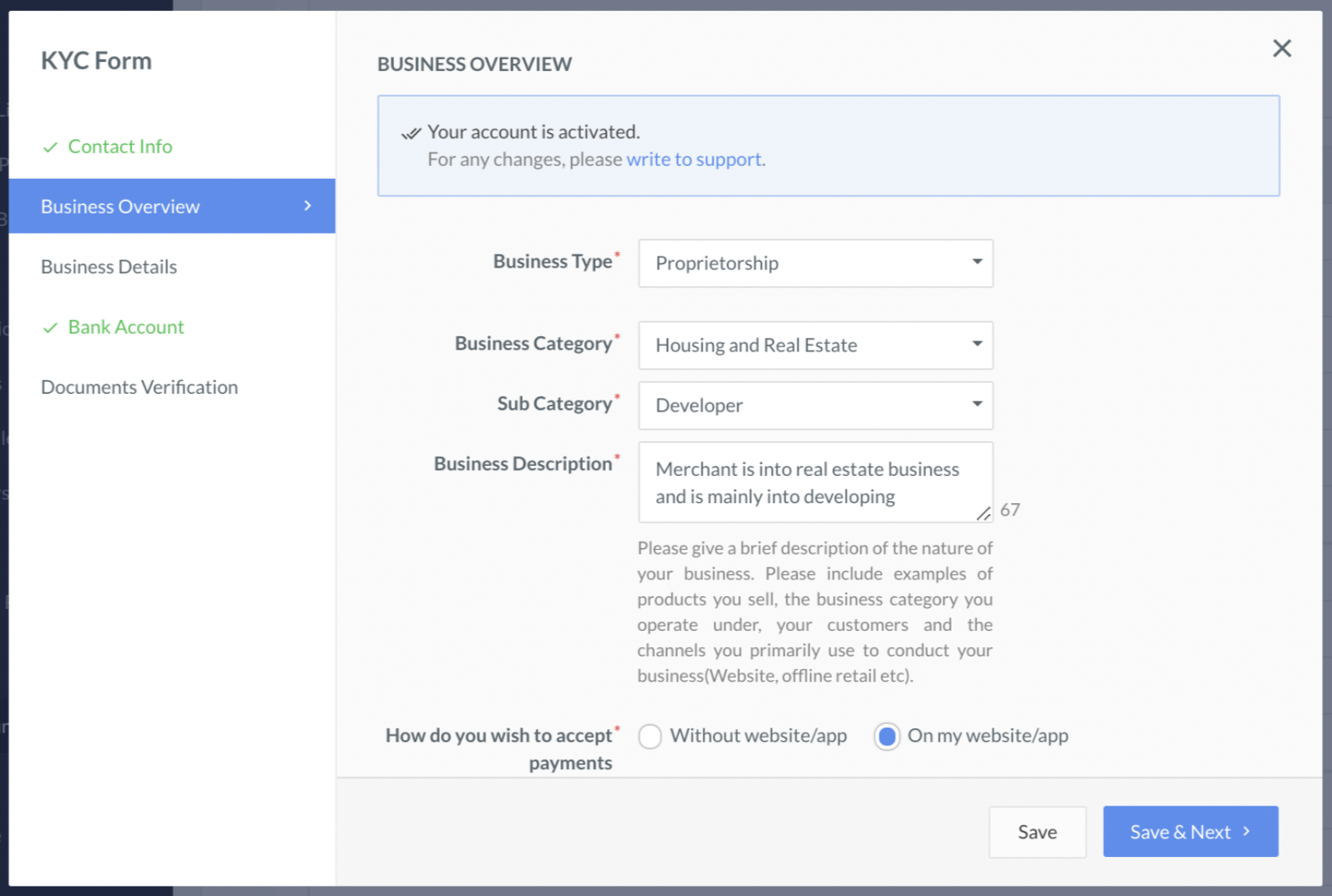The image size is (1332, 896).
Task: Click the KYC Form title
Action: (97, 61)
